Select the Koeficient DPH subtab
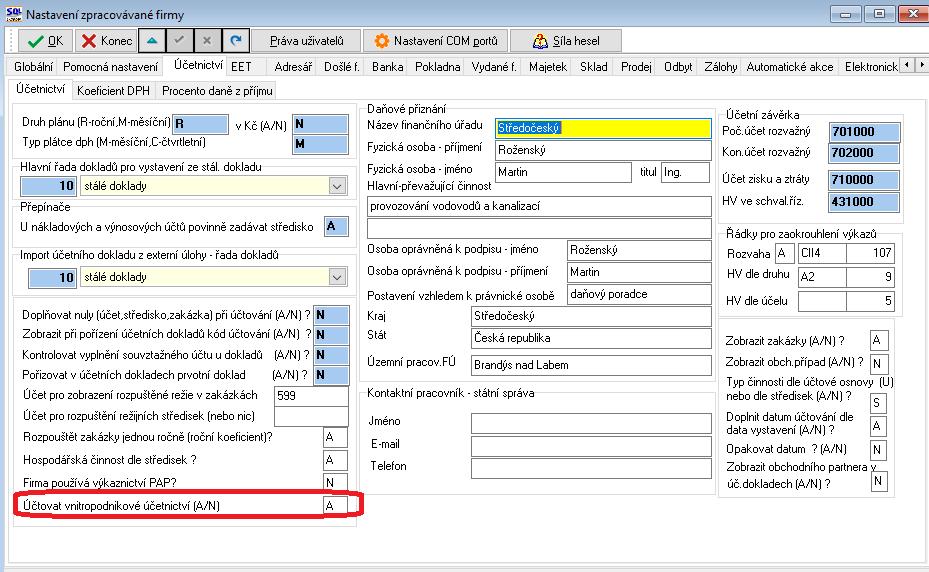Image resolution: width=929 pixels, height=572 pixels. [113, 91]
